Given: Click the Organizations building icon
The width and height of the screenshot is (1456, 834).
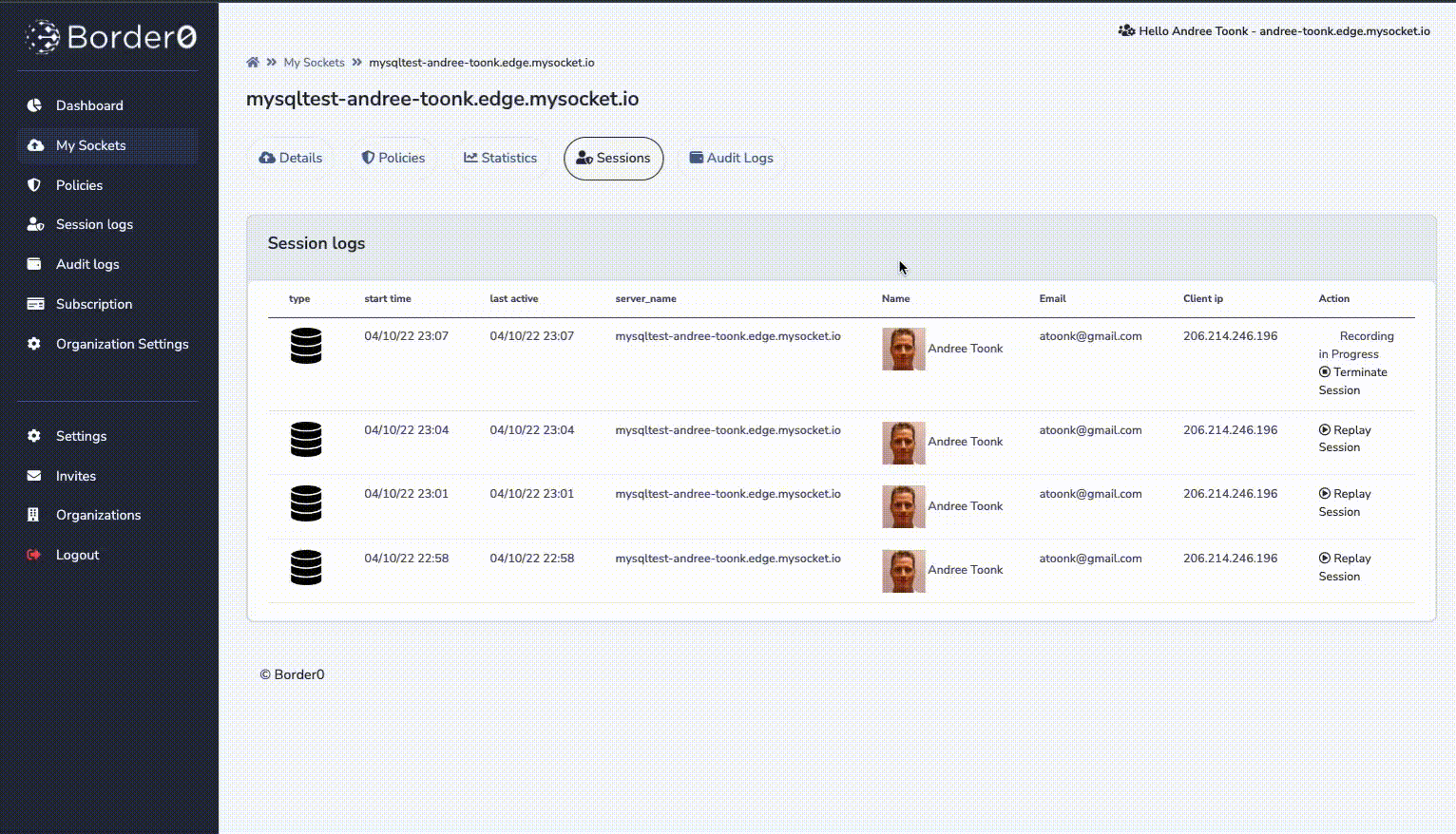Looking at the screenshot, I should point(33,515).
